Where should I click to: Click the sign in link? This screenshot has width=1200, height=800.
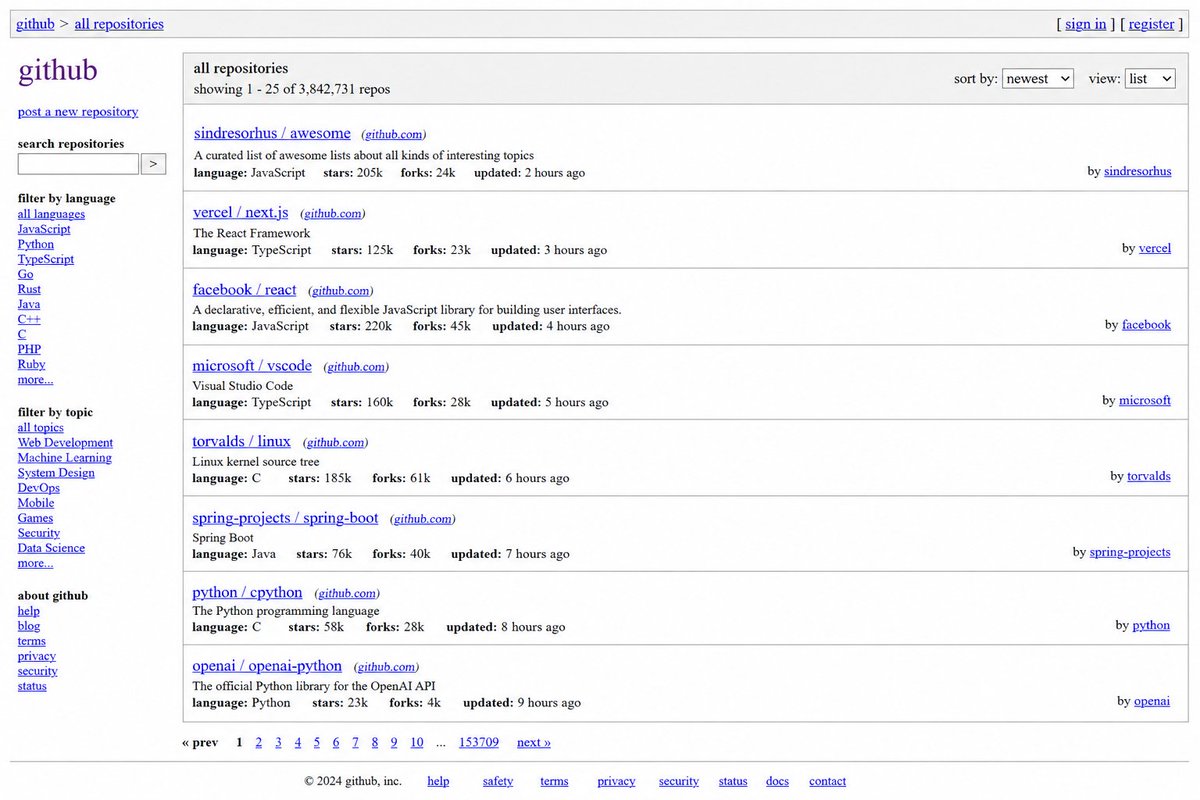1086,24
